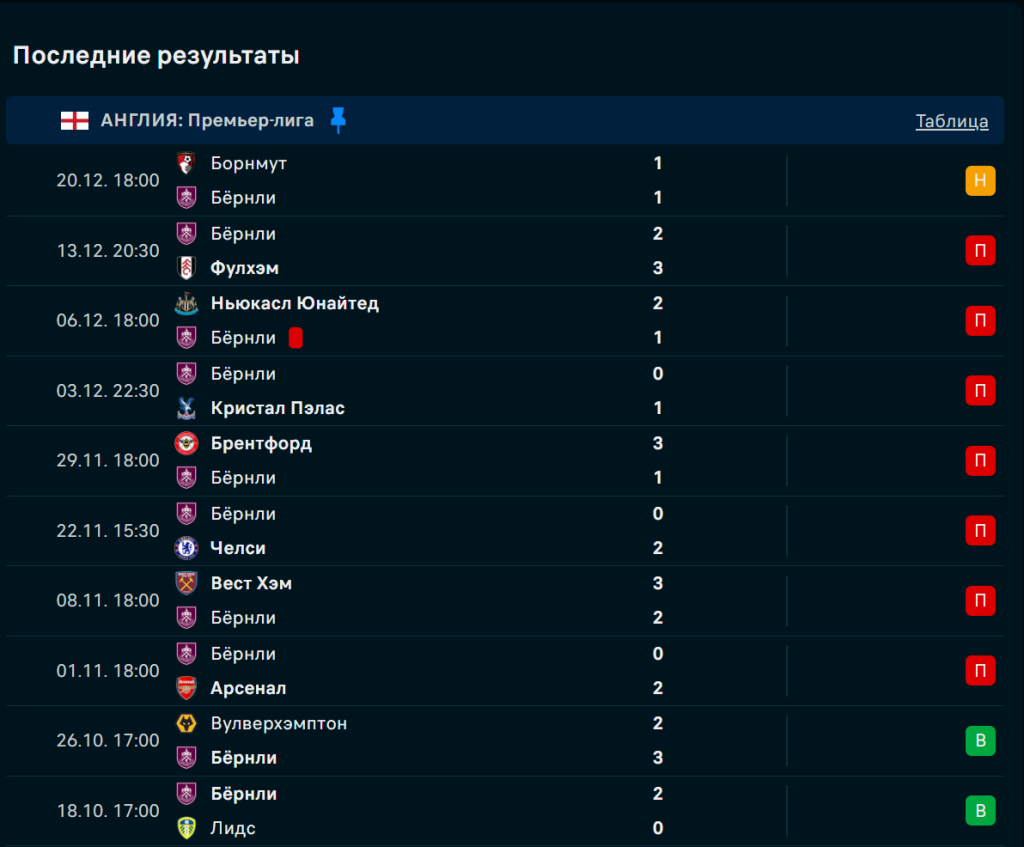Click the Leeds club crest
The image size is (1024, 847).
186,828
